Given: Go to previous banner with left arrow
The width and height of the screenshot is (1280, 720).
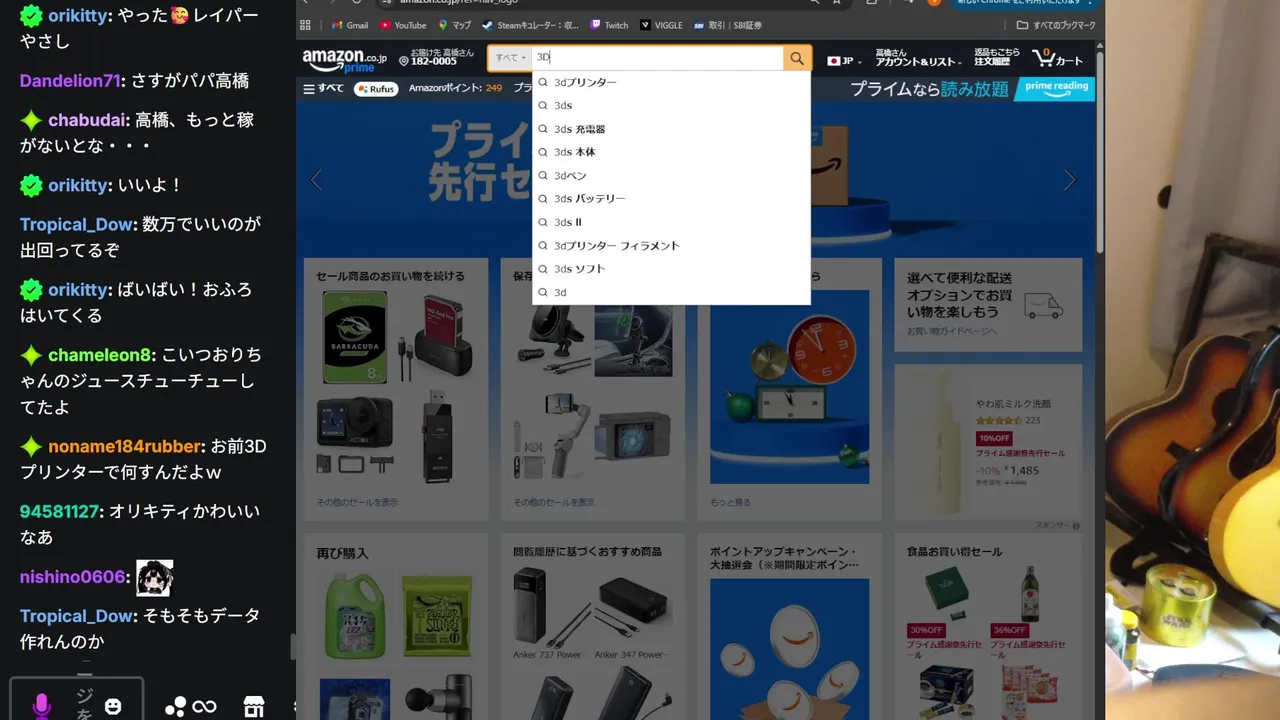Looking at the screenshot, I should 316,181.
